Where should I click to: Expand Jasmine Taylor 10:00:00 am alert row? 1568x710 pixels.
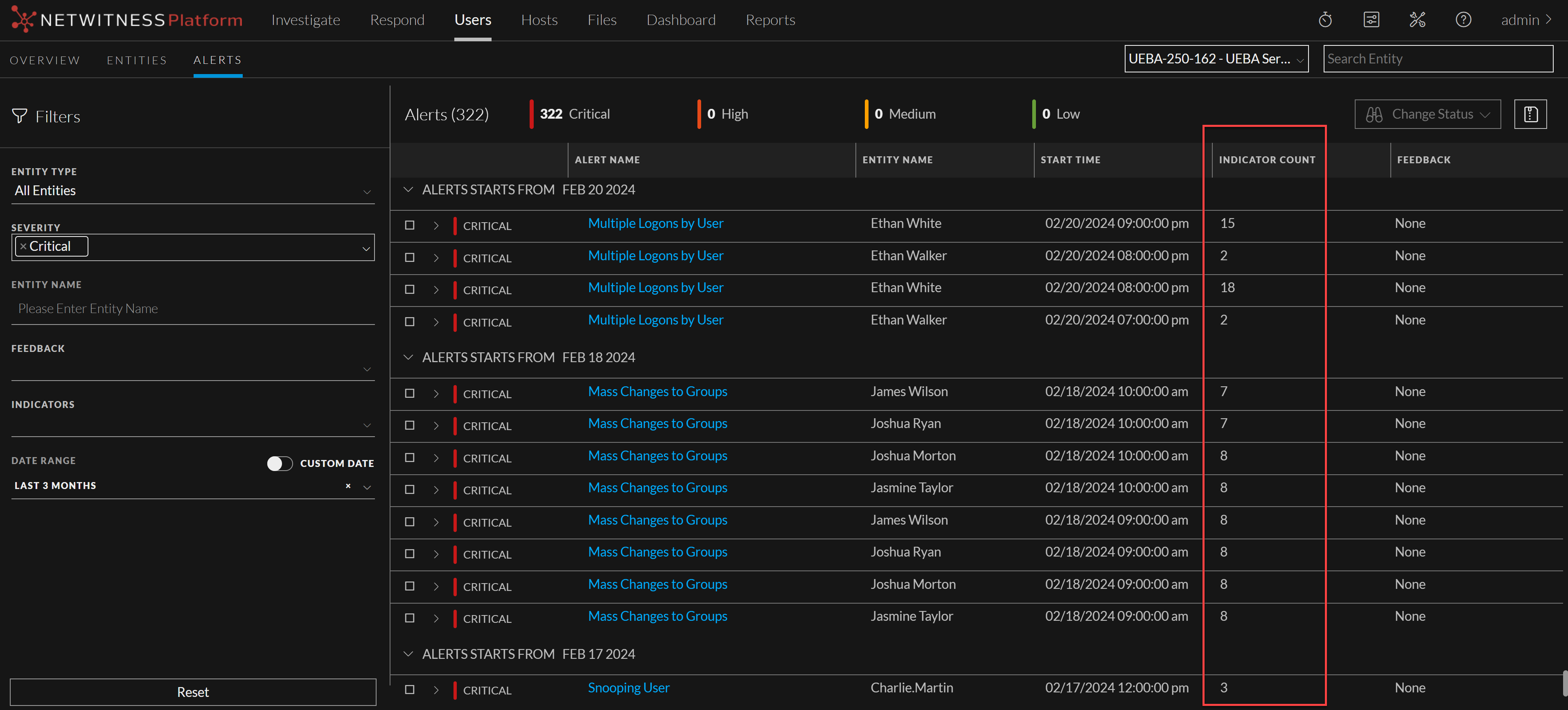point(436,490)
